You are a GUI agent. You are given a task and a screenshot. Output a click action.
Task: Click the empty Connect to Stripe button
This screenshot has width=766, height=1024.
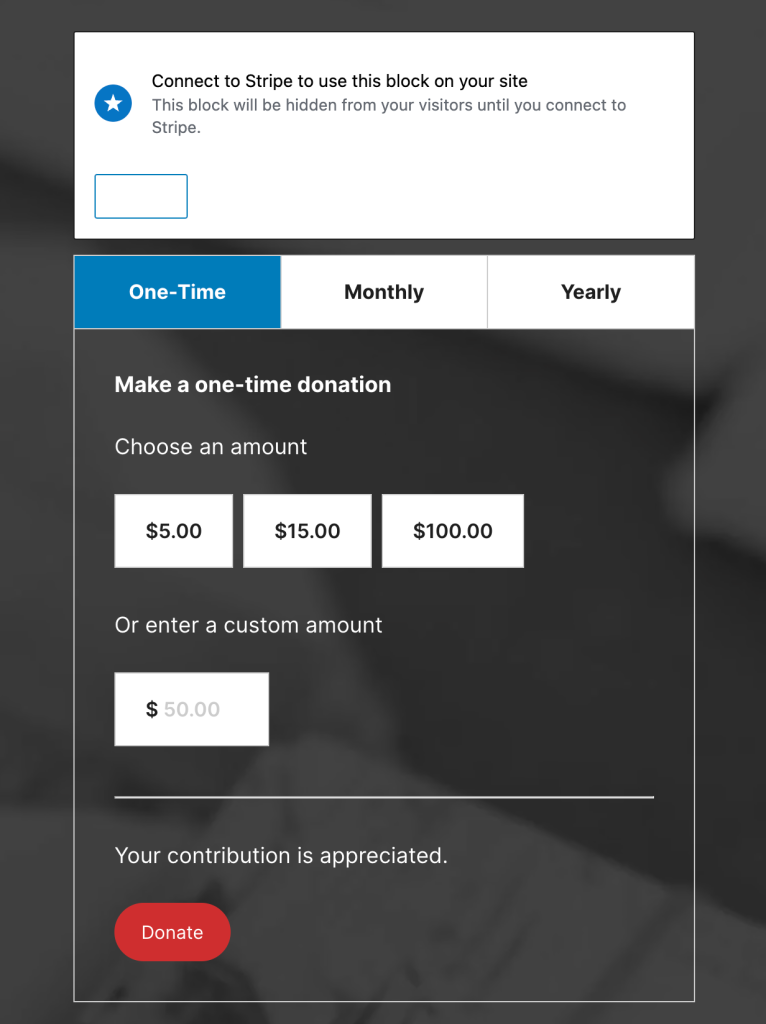click(140, 196)
